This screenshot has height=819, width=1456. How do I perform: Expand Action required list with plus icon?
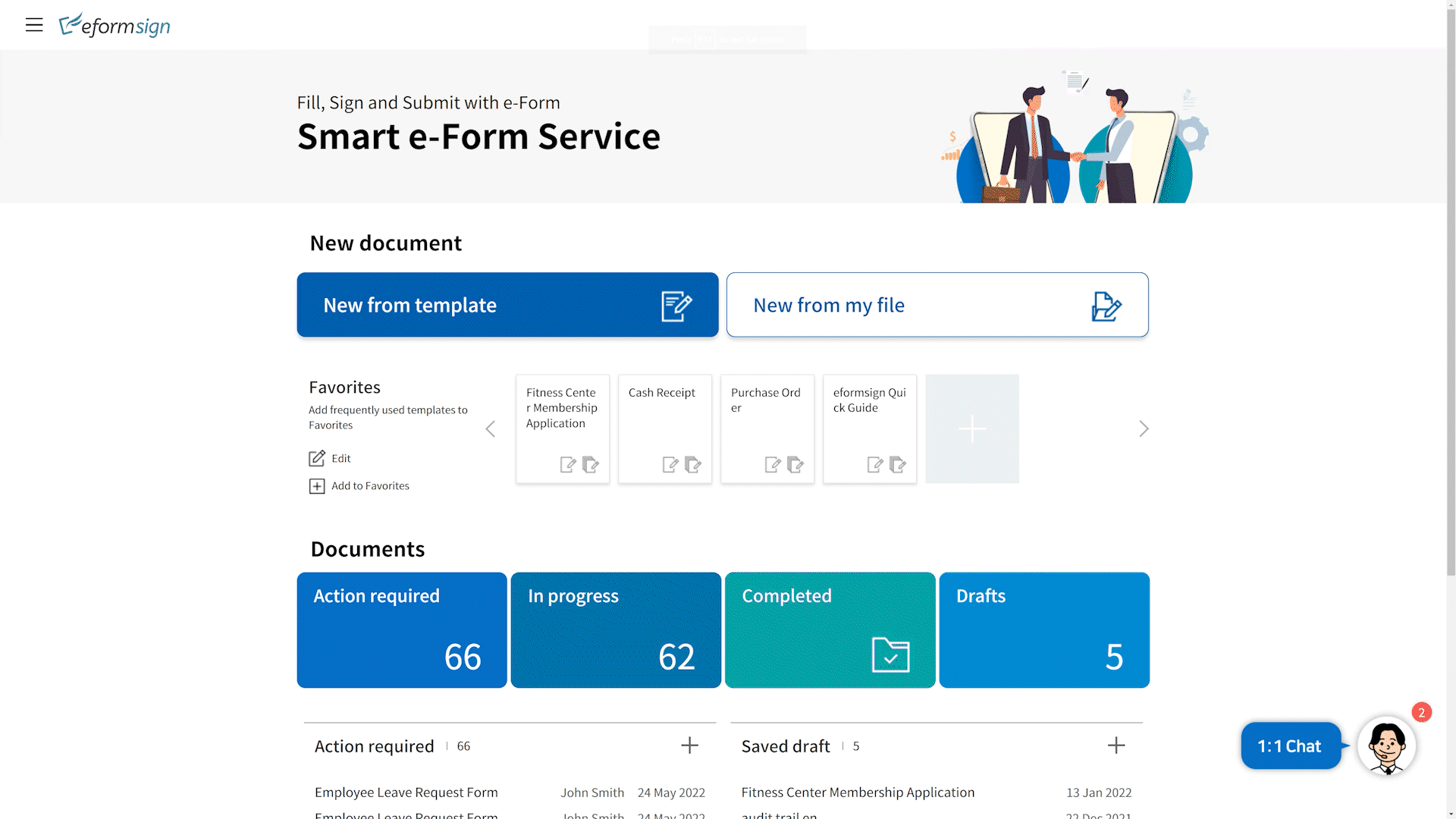click(689, 745)
